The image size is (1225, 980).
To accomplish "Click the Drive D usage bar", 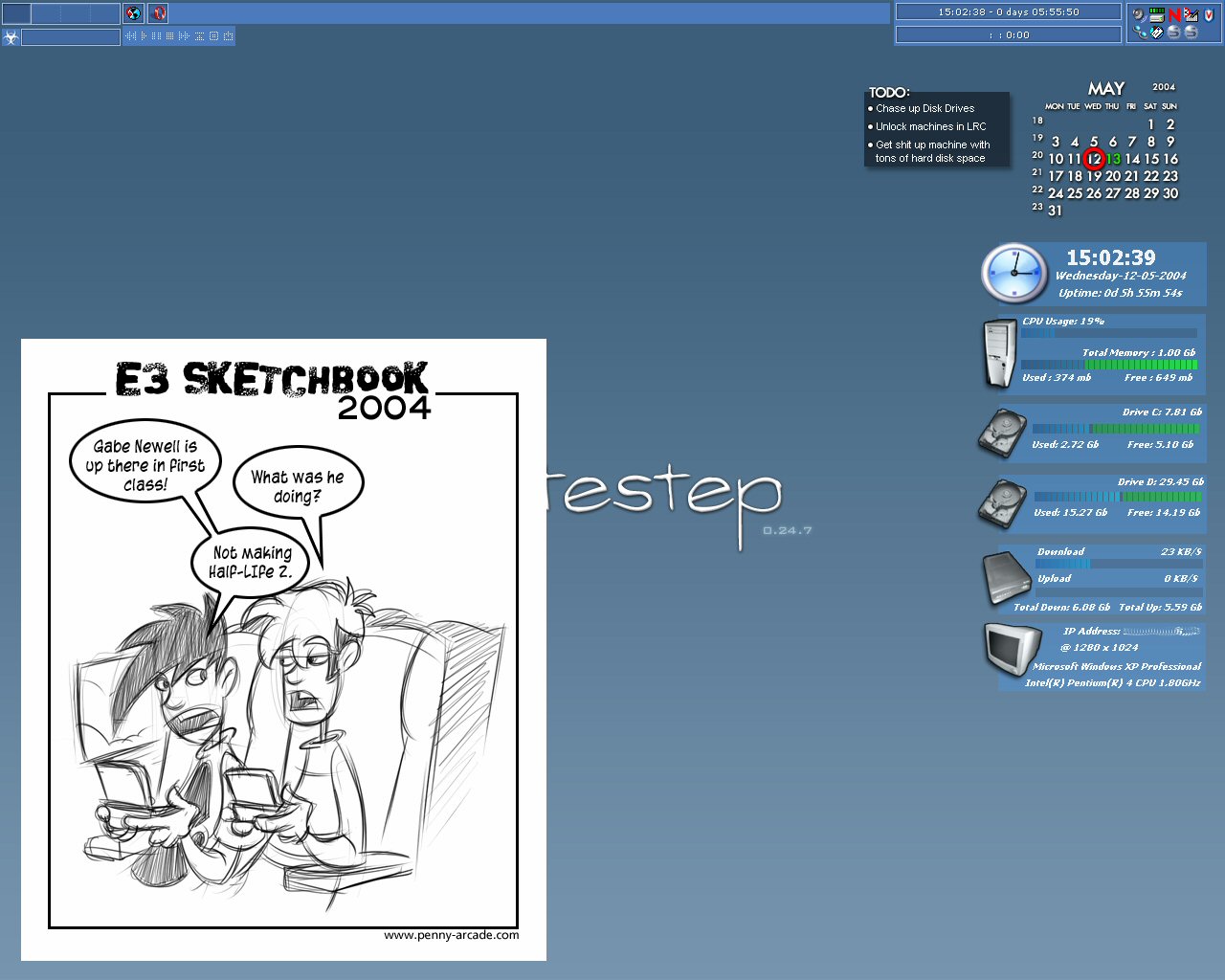I will coord(1118,497).
